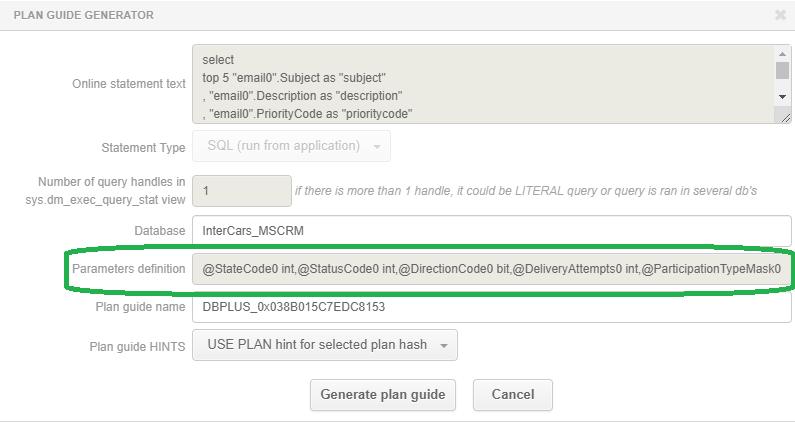Click the SQL run from application arrow
The height and width of the screenshot is (422, 795).
(x=377, y=147)
